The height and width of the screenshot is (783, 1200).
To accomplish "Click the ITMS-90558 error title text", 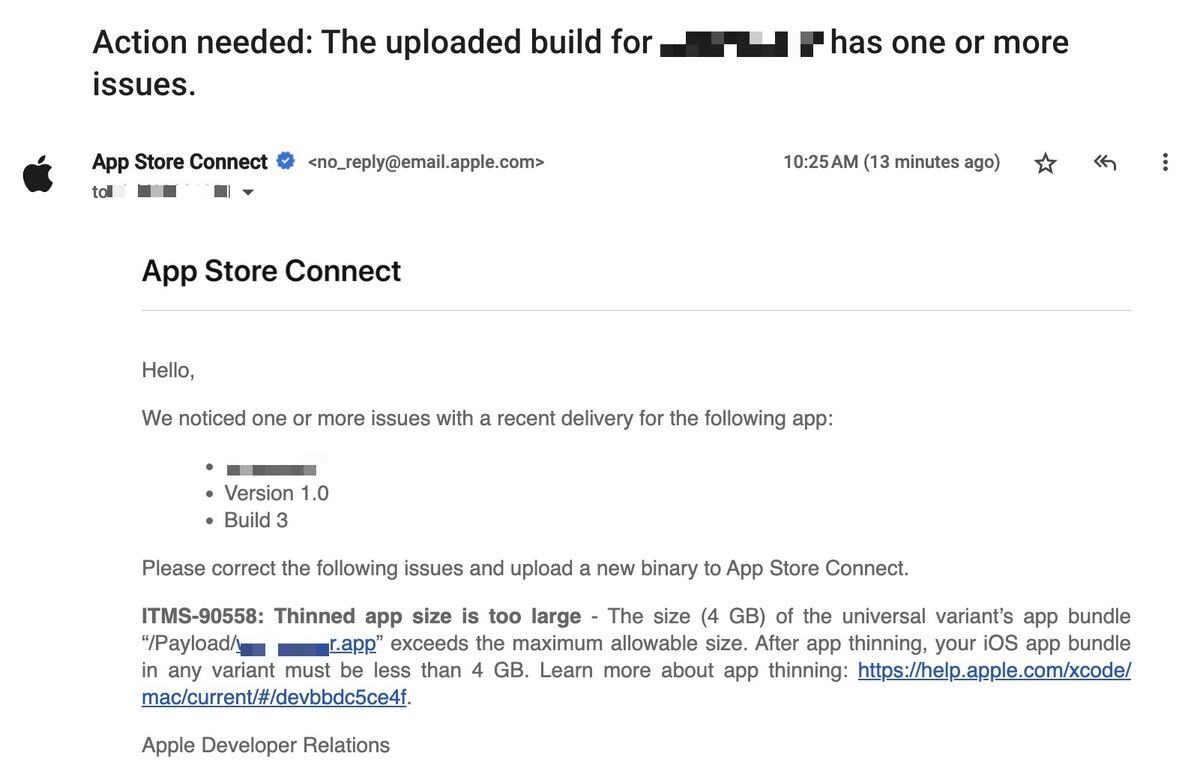I will pos(361,616).
